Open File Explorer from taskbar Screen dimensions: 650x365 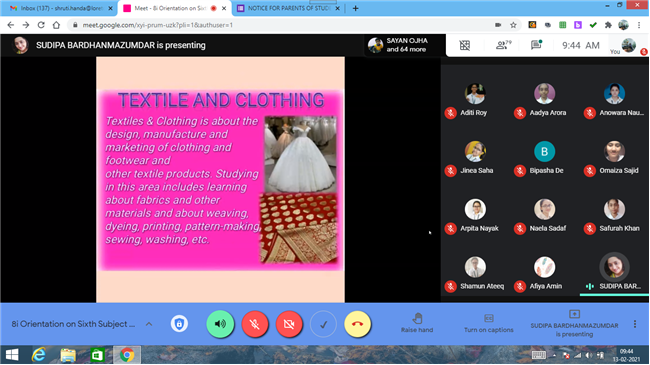point(68,355)
